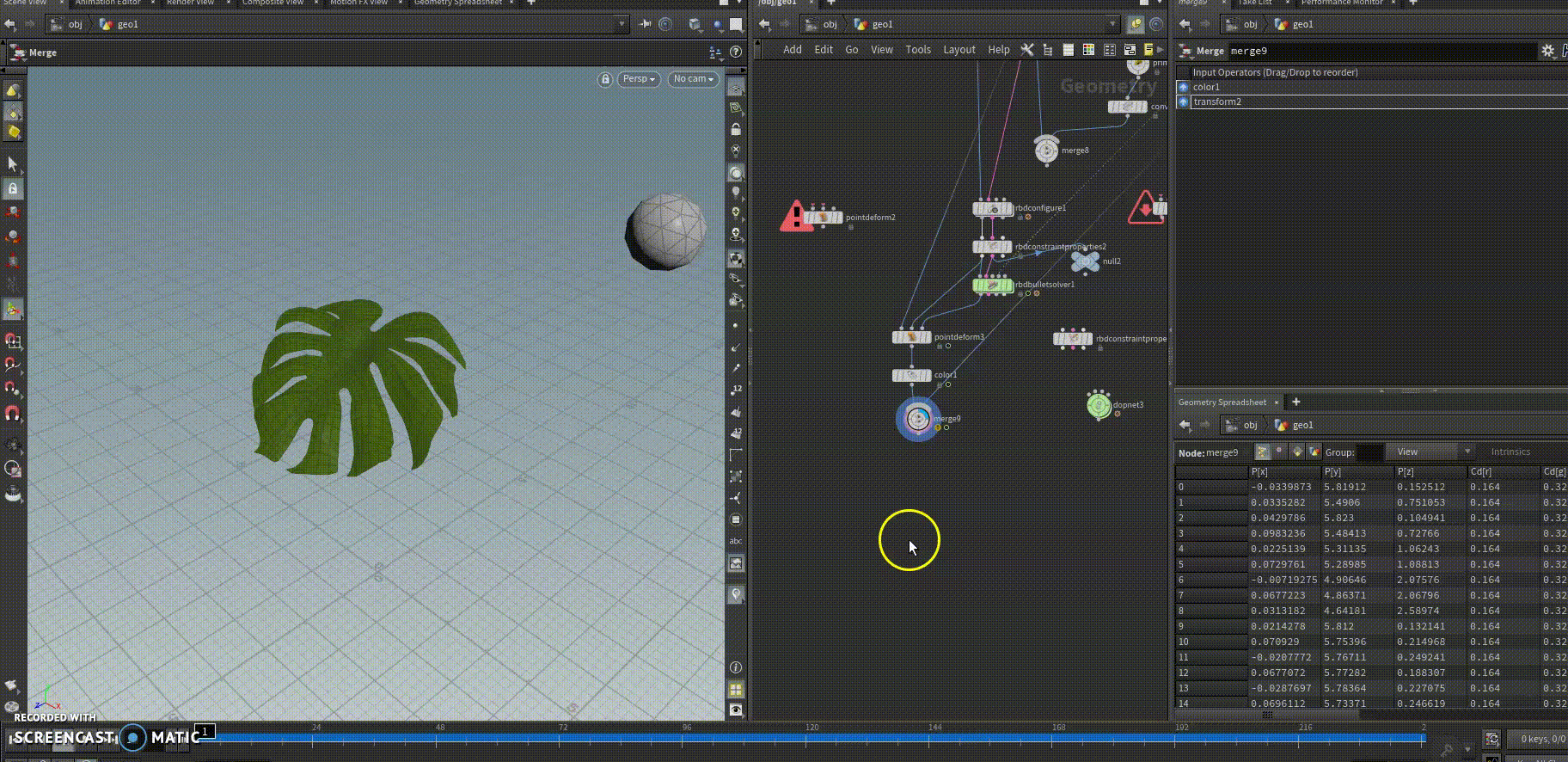
Task: Click the rbdbulletsolver1 node icon
Action: (x=993, y=285)
